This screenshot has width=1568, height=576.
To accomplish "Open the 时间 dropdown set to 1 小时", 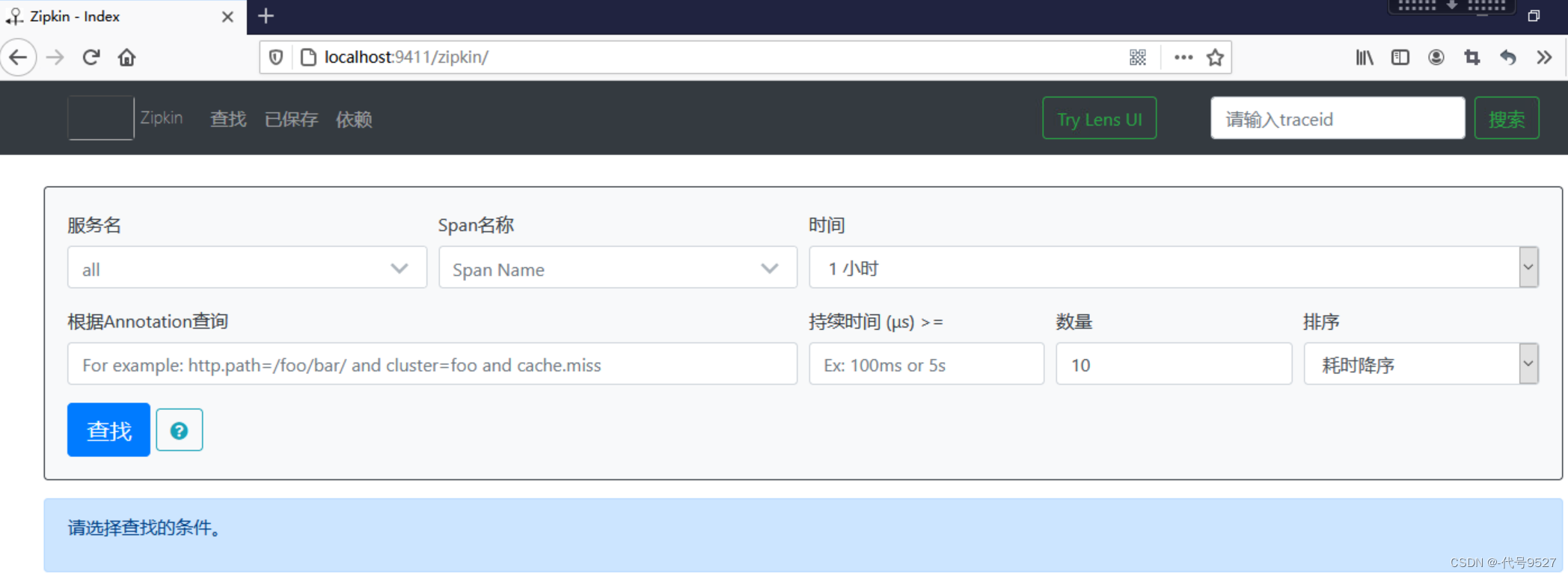I will (x=1174, y=267).
